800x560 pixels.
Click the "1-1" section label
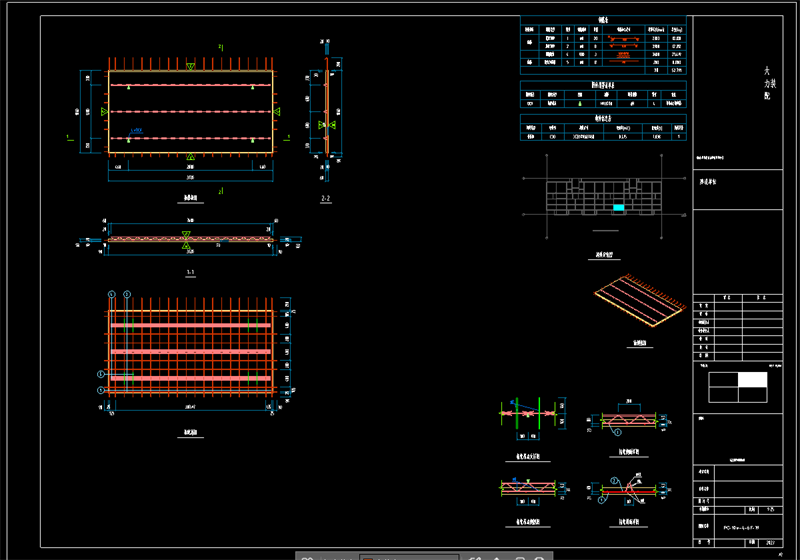190,272
